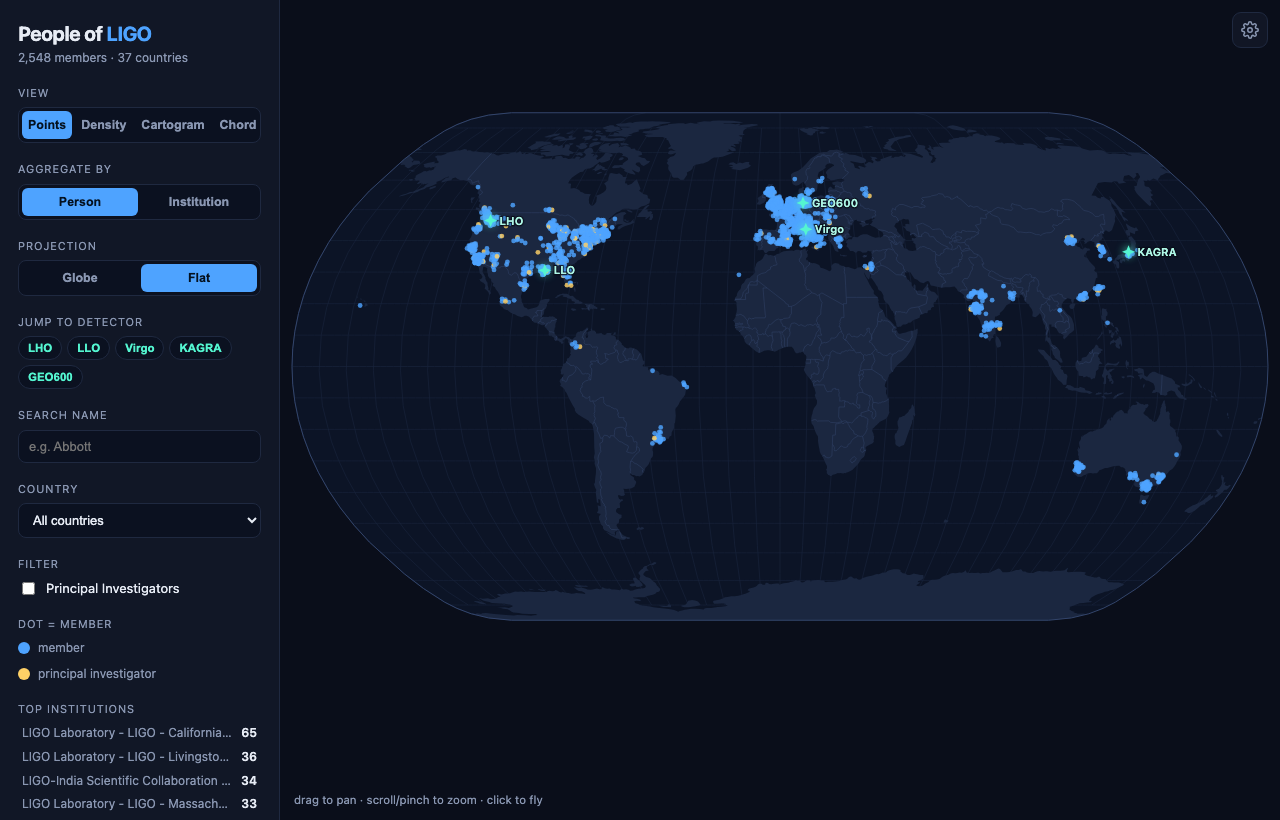Viewport: 1280px width, 820px height.
Task: Click the People of LIGO title
Action: point(85,34)
